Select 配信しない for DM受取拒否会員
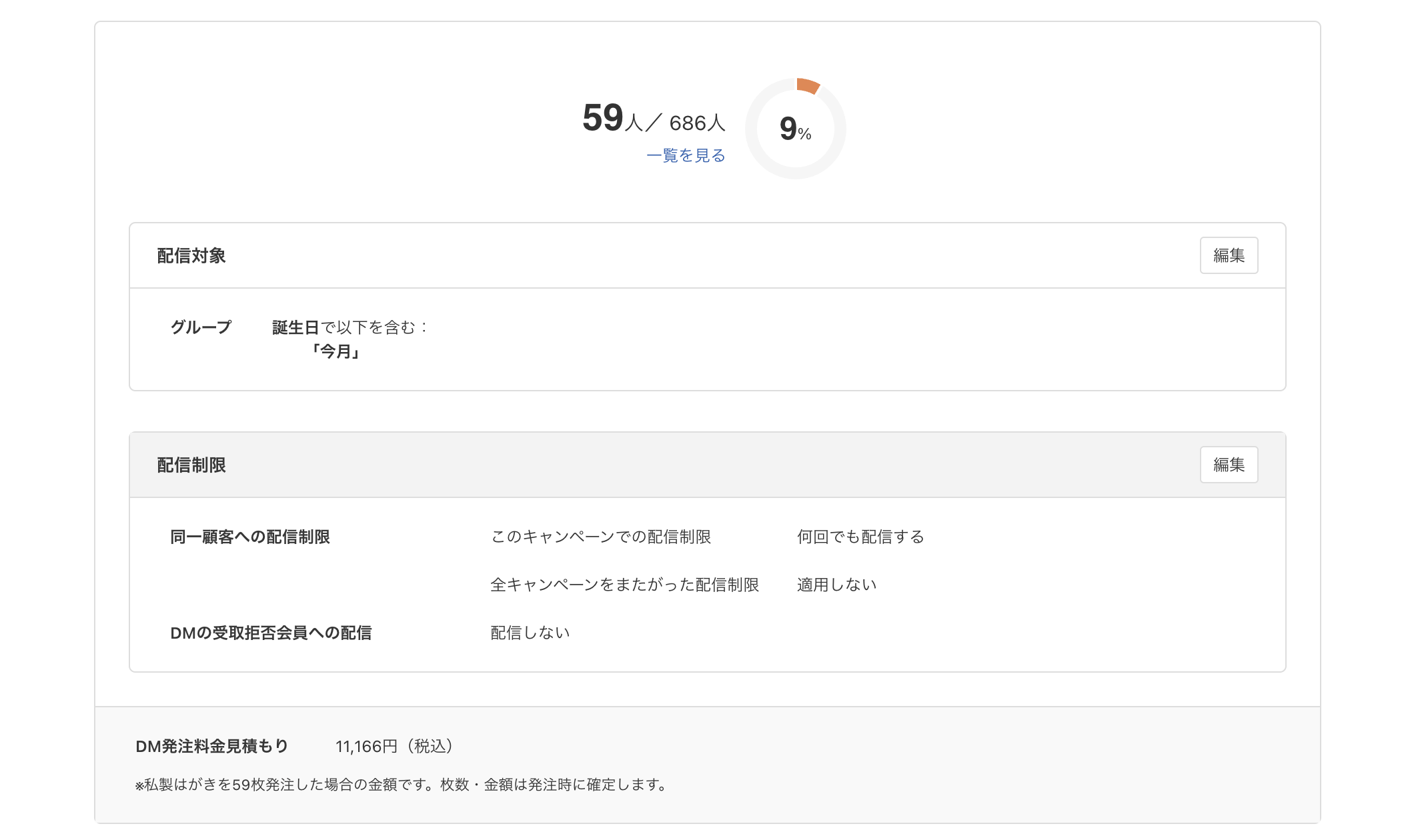Image resolution: width=1402 pixels, height=840 pixels. pos(530,632)
